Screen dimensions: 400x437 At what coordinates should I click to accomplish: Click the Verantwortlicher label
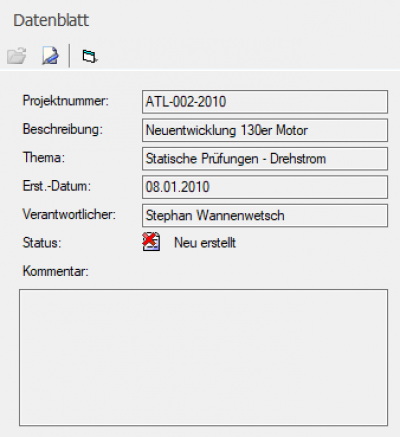(x=69, y=215)
